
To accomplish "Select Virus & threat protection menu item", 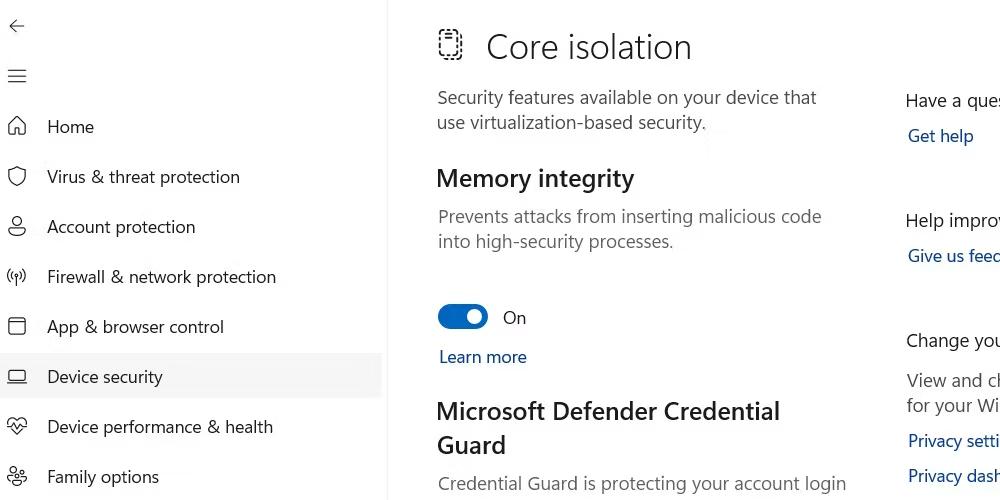I will pos(143,177).
